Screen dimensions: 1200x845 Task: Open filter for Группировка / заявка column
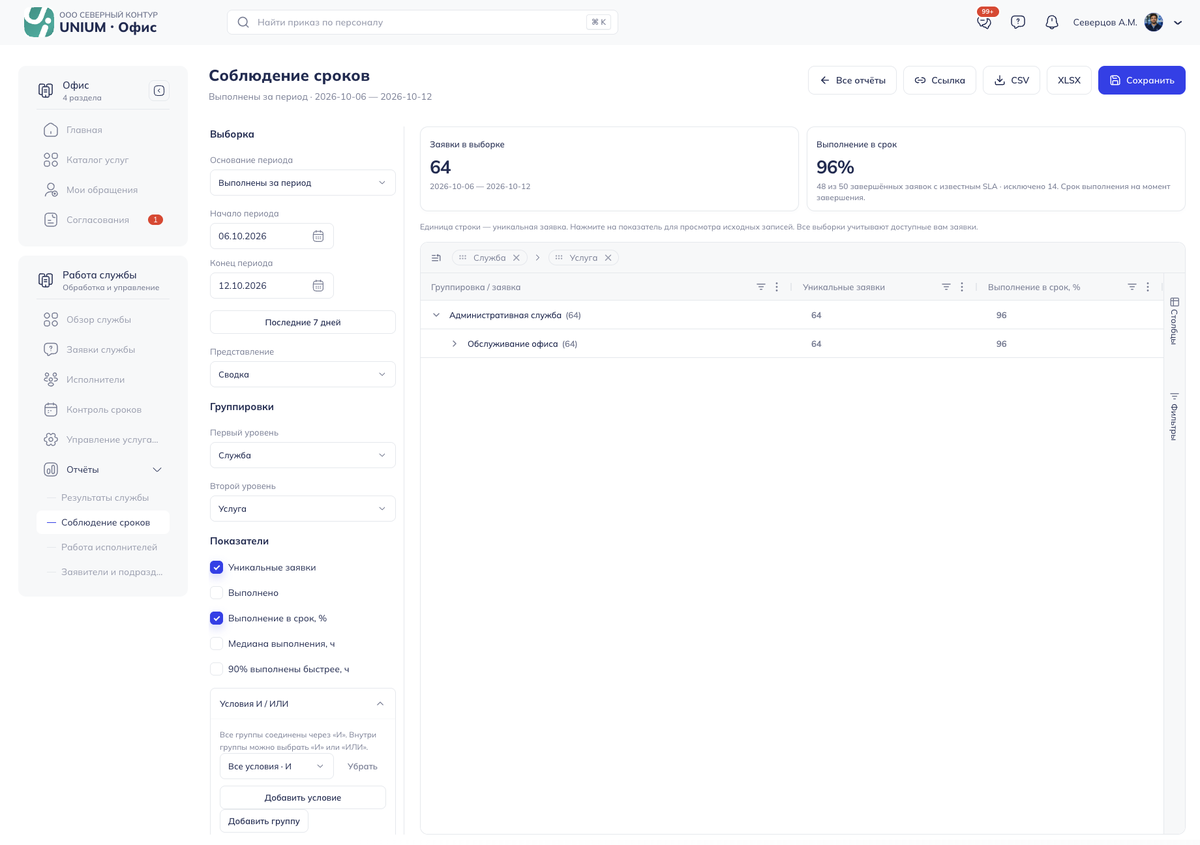point(761,287)
